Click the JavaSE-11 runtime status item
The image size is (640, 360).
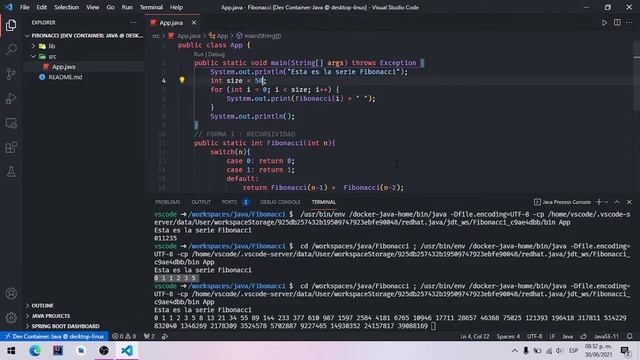click(607, 336)
